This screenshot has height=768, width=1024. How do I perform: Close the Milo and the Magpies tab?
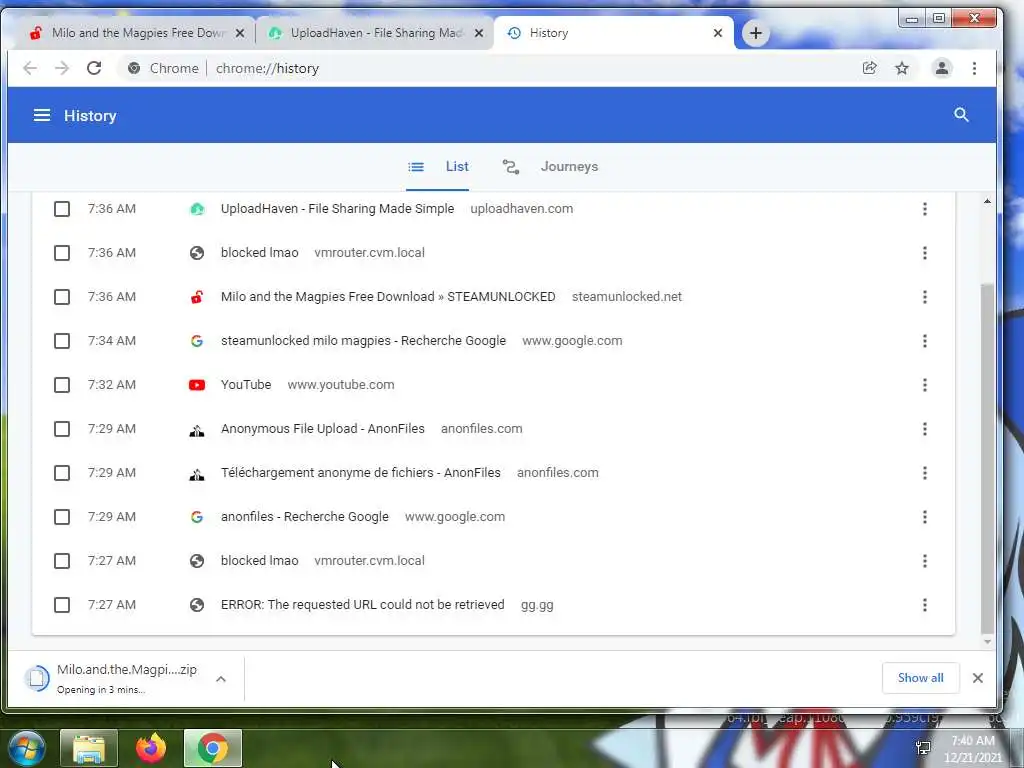click(x=240, y=33)
